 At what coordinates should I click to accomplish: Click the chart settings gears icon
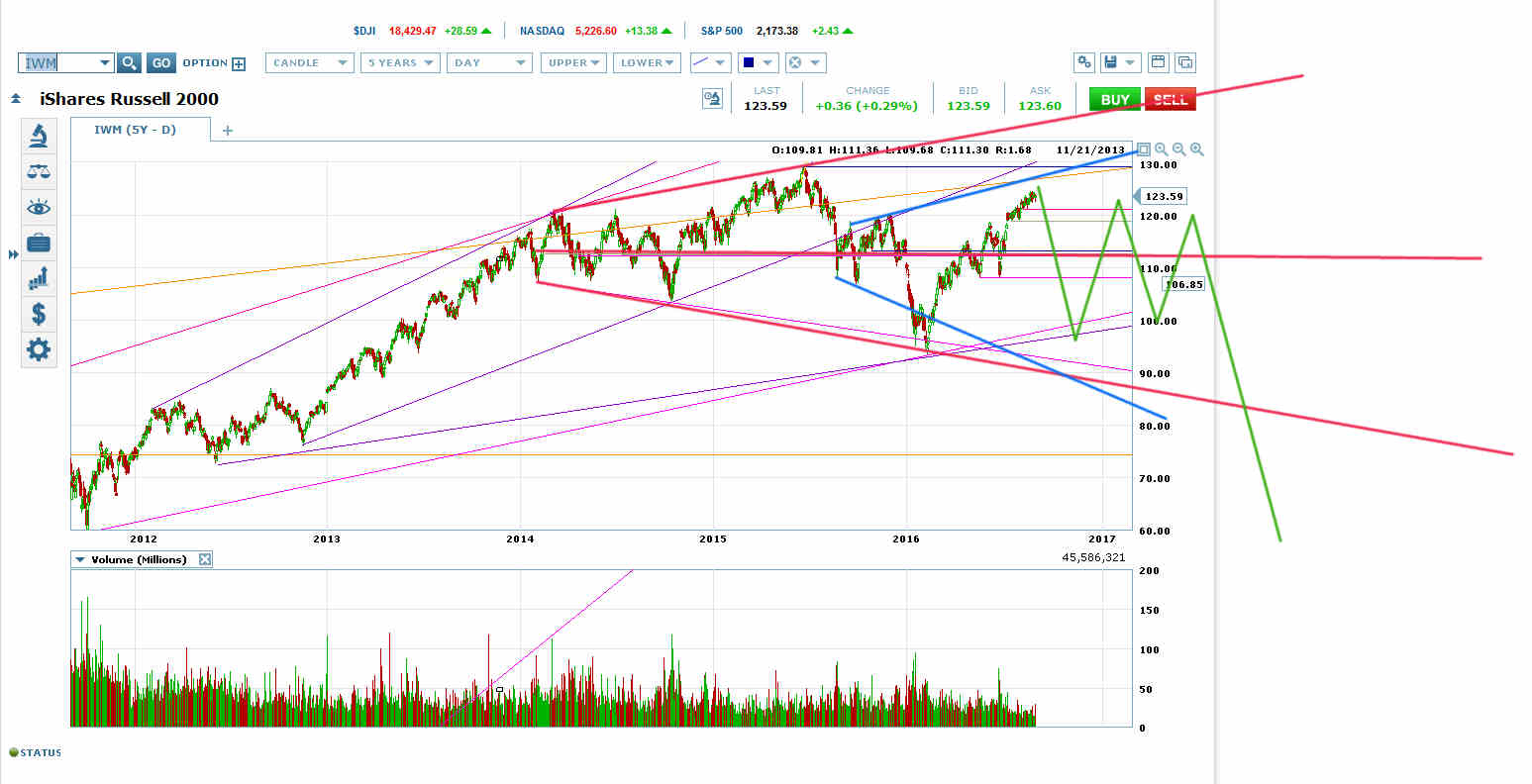tap(1084, 62)
